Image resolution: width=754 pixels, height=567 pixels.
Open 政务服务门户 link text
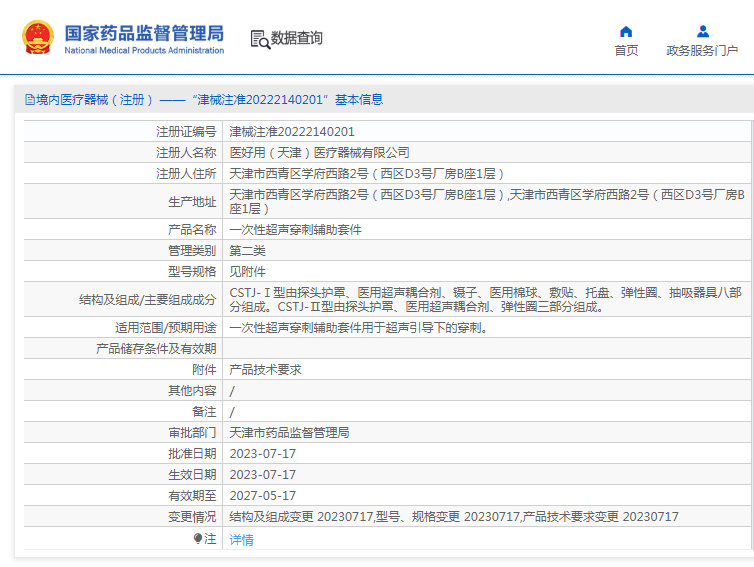(x=702, y=50)
